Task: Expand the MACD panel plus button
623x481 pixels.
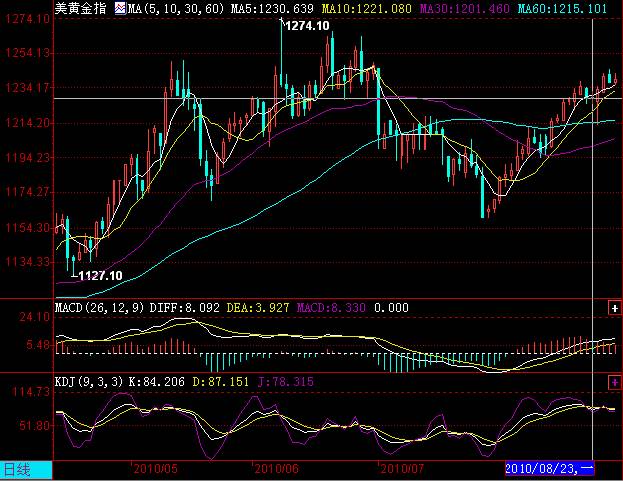Action: pyautogui.click(x=614, y=308)
